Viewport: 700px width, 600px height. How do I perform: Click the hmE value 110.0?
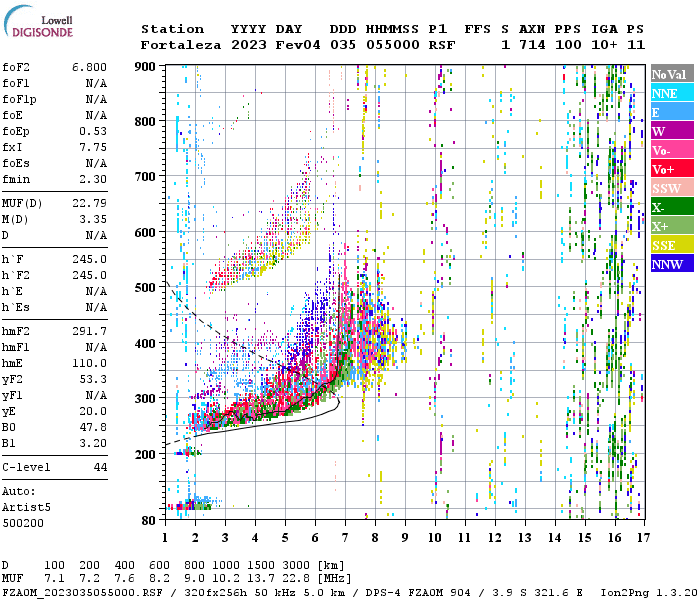click(89, 363)
